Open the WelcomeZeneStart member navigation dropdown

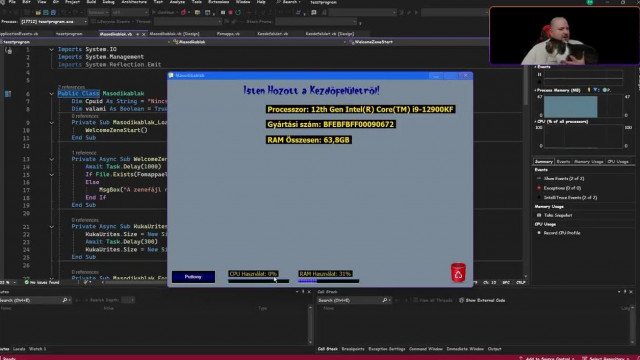(418, 42)
